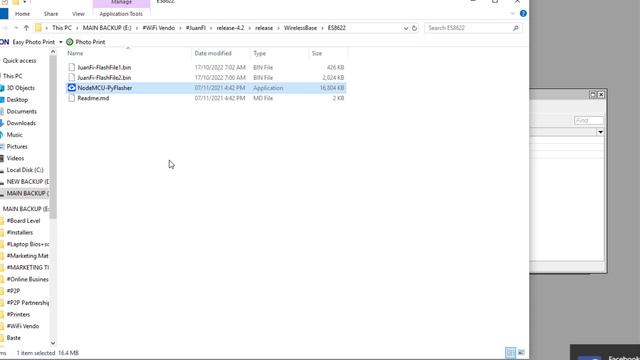This screenshot has width=640, height=360.
Task: Open recent locations dropdown arrow
Action: tap(16, 28)
